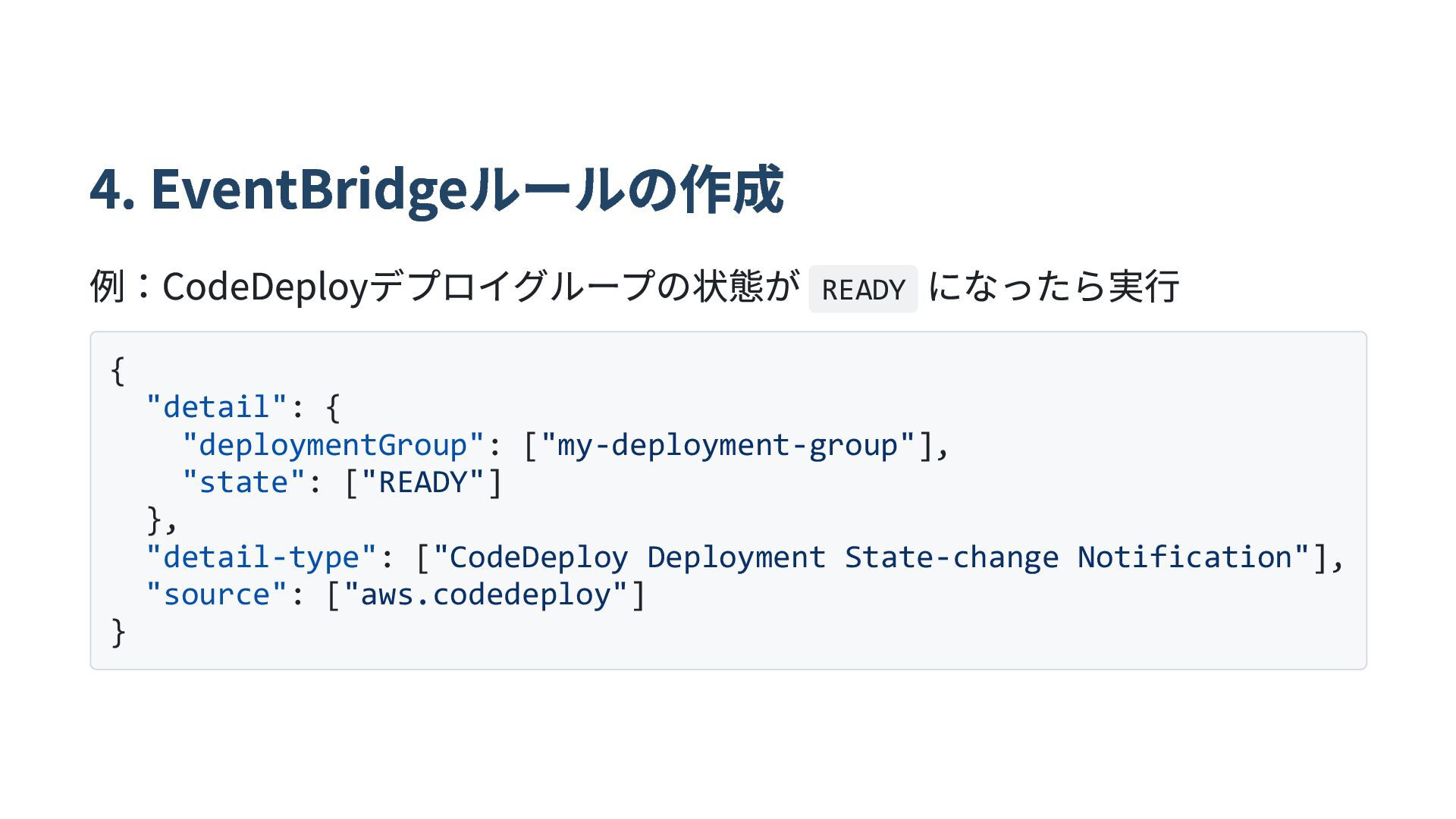The height and width of the screenshot is (819, 1456).
Task: Click the "state" key in the code
Action: pos(243,482)
